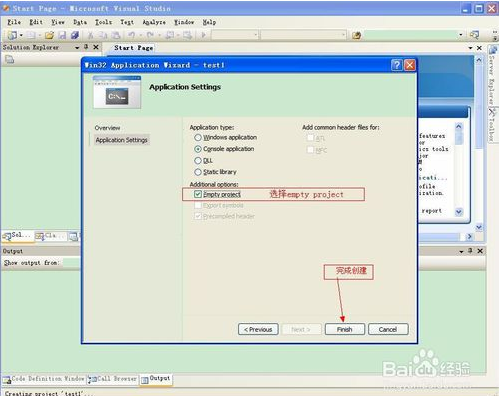Click the Save All toolbar icon
The width and height of the screenshot is (500, 396).
click(75, 35)
